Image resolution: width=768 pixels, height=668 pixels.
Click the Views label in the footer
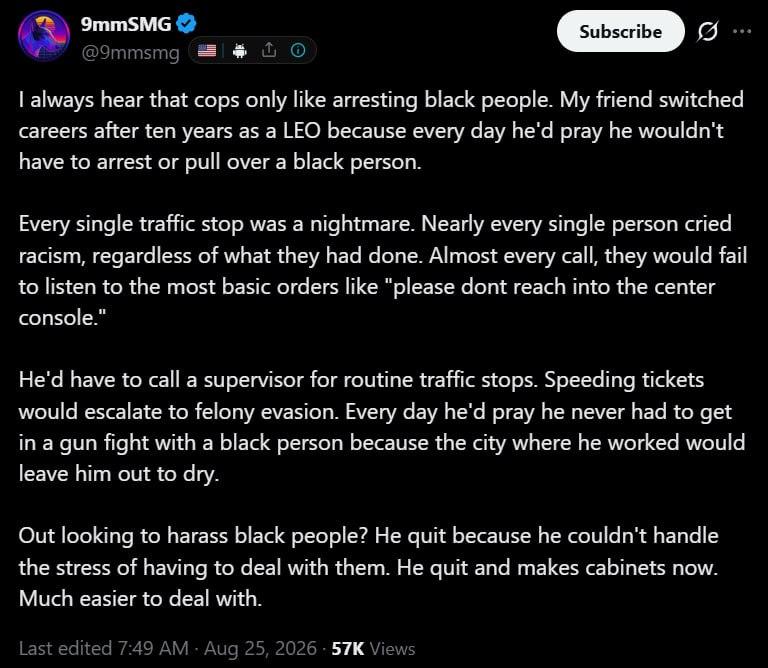392,649
